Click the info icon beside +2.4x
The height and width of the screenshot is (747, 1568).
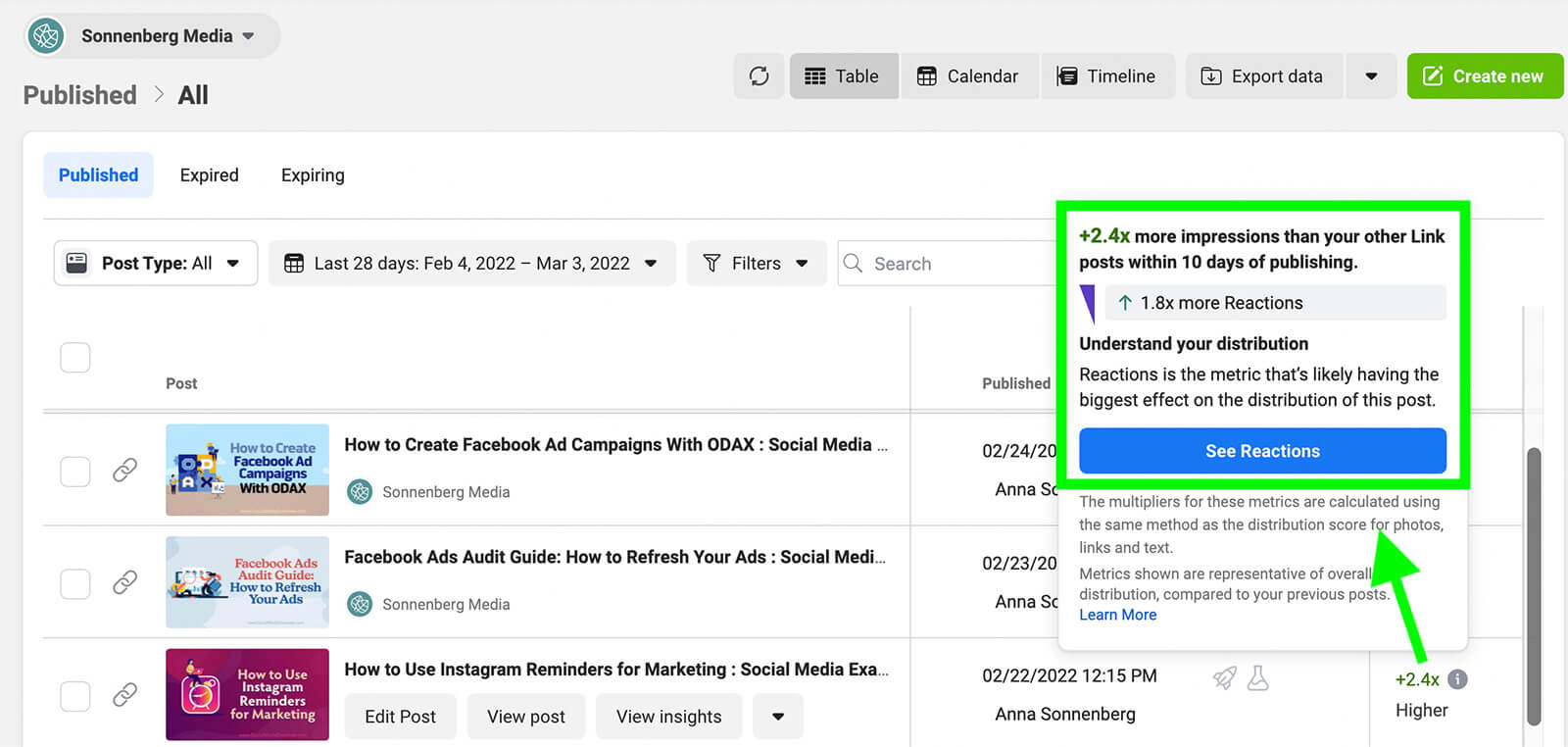click(x=1457, y=679)
